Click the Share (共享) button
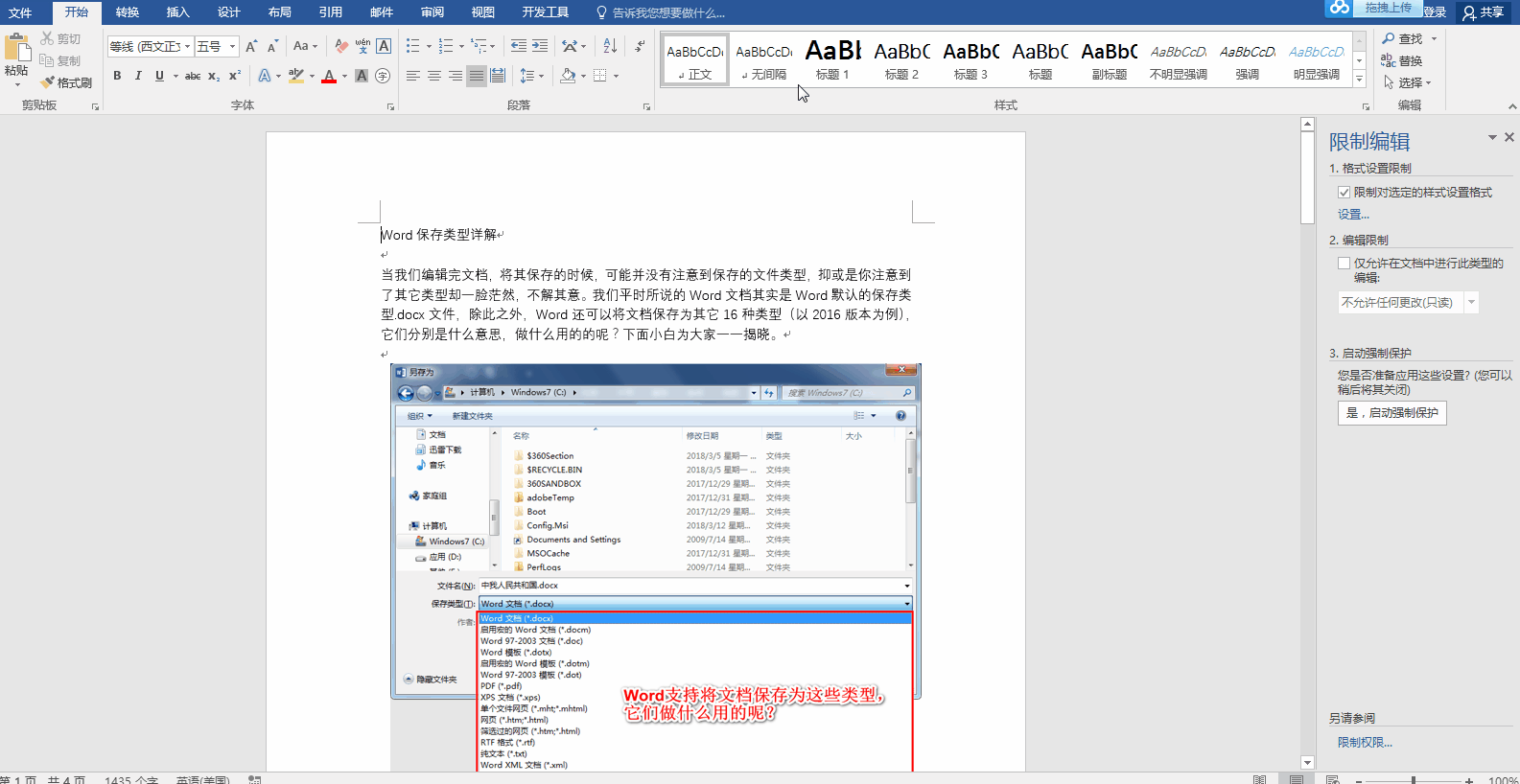The width and height of the screenshot is (1520, 784). tap(1483, 12)
